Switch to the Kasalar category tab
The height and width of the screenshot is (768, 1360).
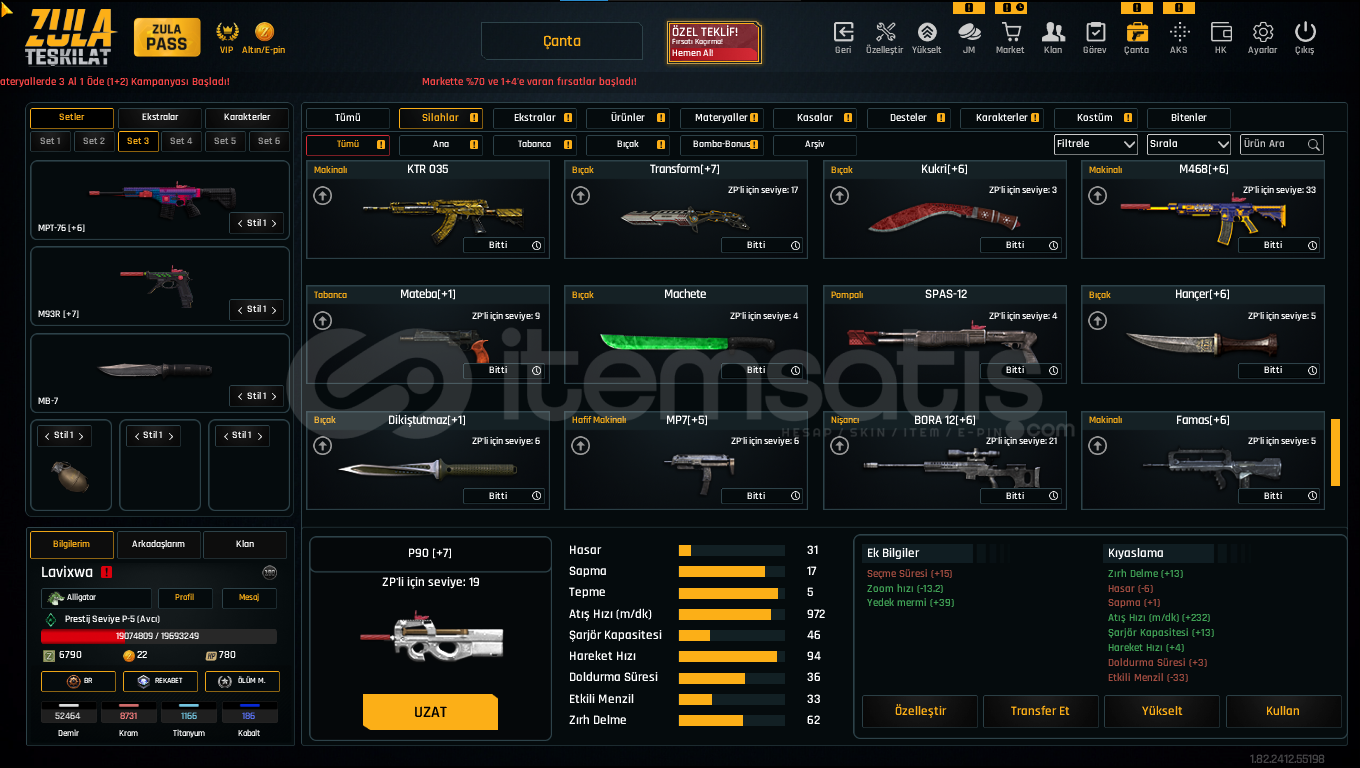[x=815, y=118]
